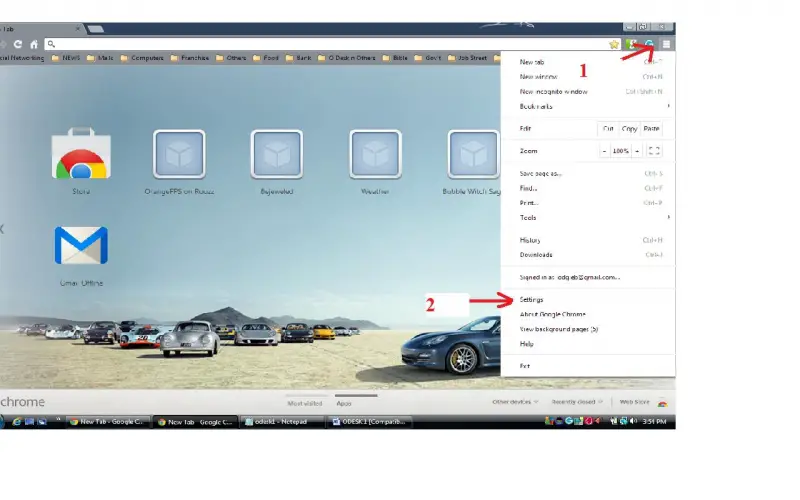Viewport: 800px width, 500px height.
Task: Switch to the Apps tab
Action: 344,403
